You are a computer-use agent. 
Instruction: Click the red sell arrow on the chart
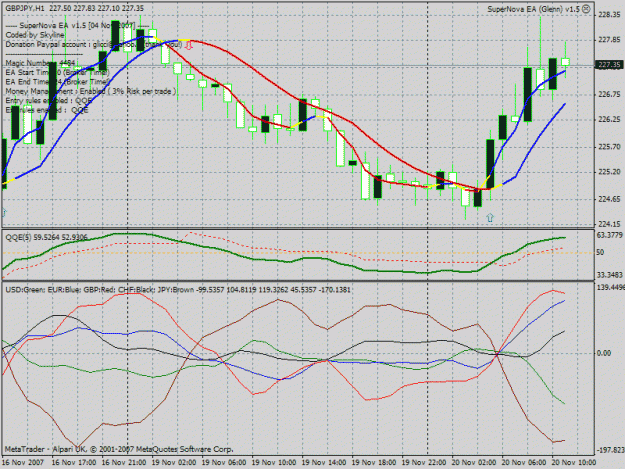[189, 45]
